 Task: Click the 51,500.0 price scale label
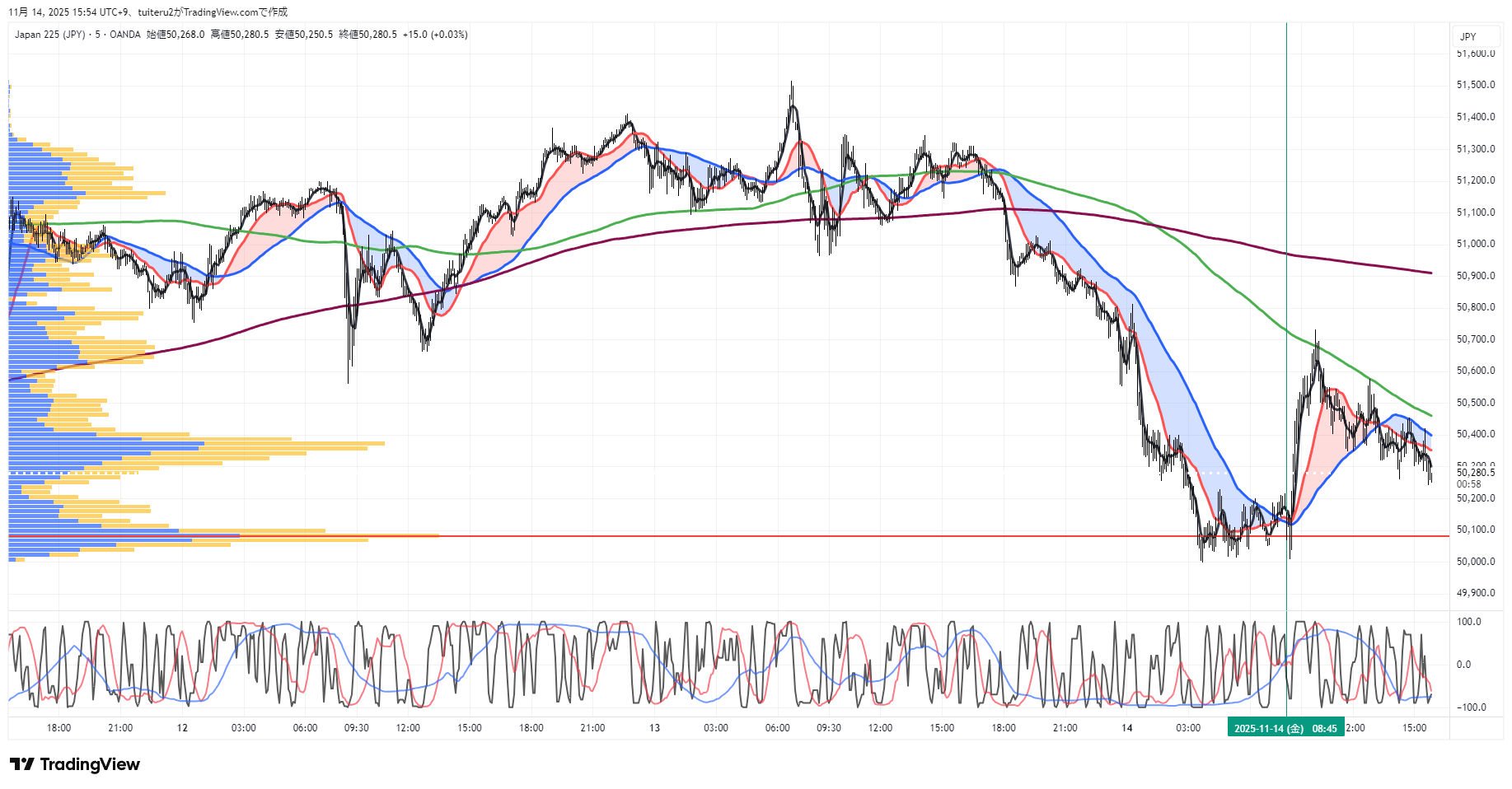point(1475,85)
